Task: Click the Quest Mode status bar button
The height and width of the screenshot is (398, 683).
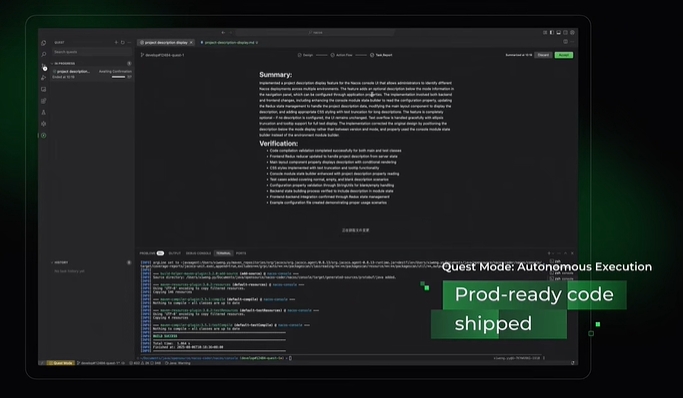Action: tap(61, 363)
